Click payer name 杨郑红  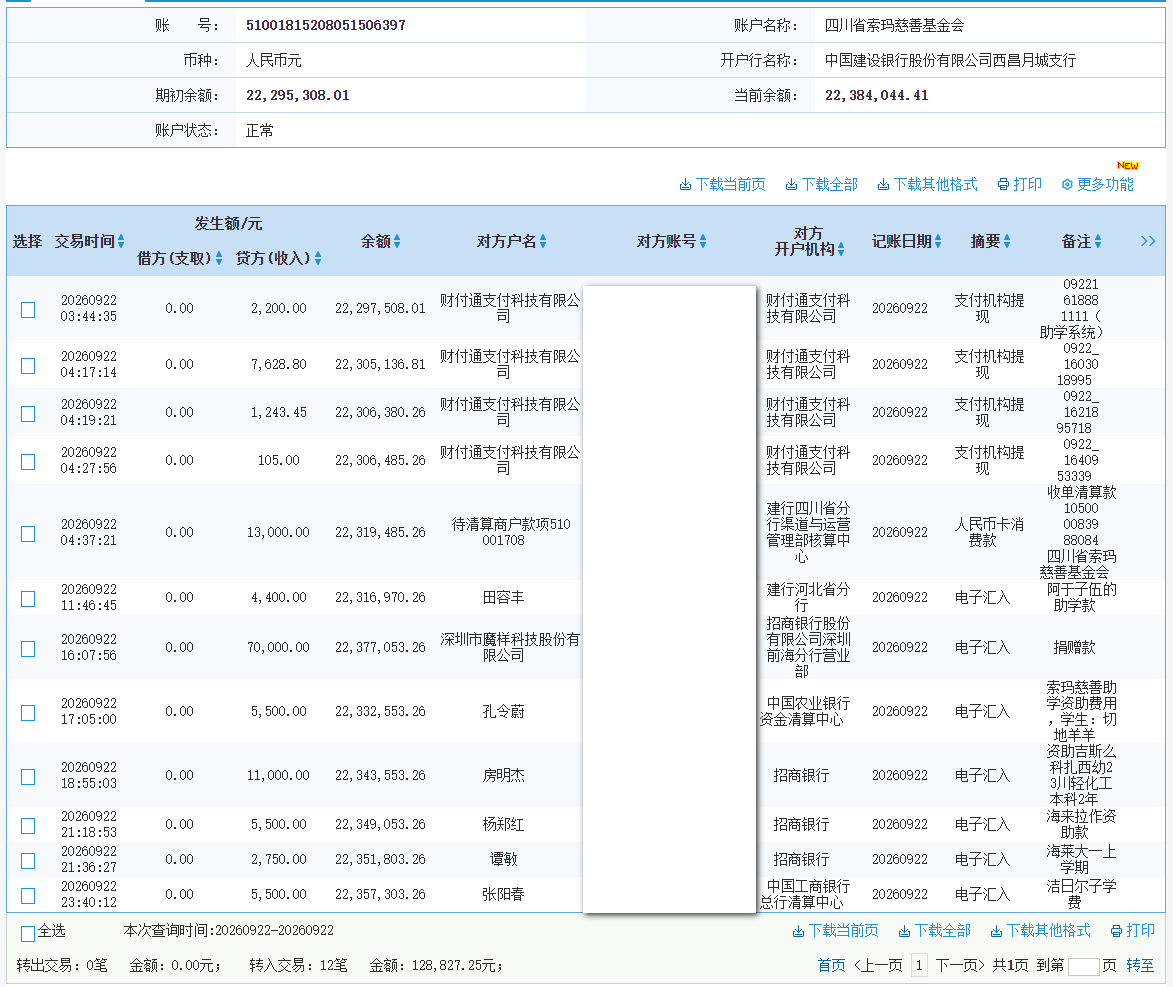pyautogui.click(x=503, y=825)
